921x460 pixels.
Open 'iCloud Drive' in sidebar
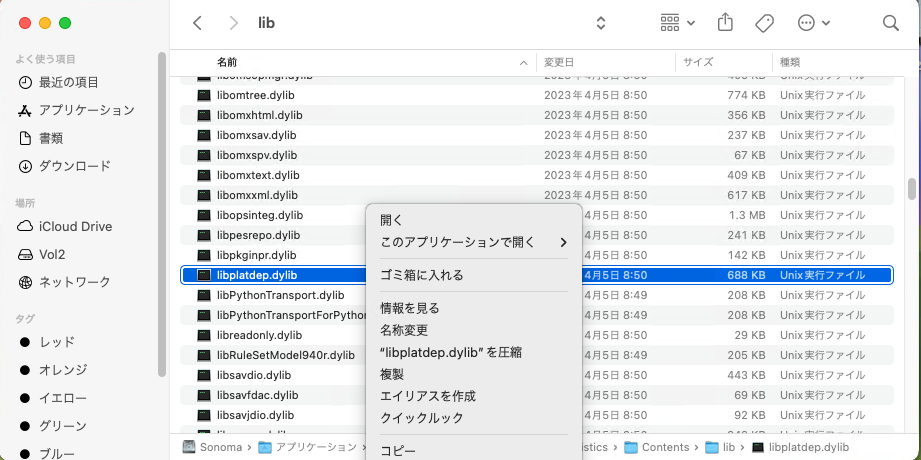coord(75,226)
